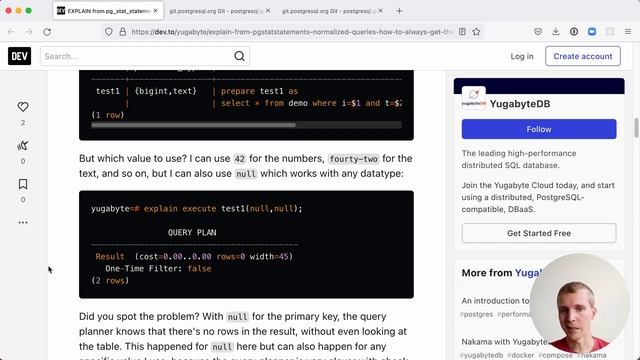This screenshot has height=360, width=640.
Task: Add a unicorn reaction
Action: click(x=23, y=145)
